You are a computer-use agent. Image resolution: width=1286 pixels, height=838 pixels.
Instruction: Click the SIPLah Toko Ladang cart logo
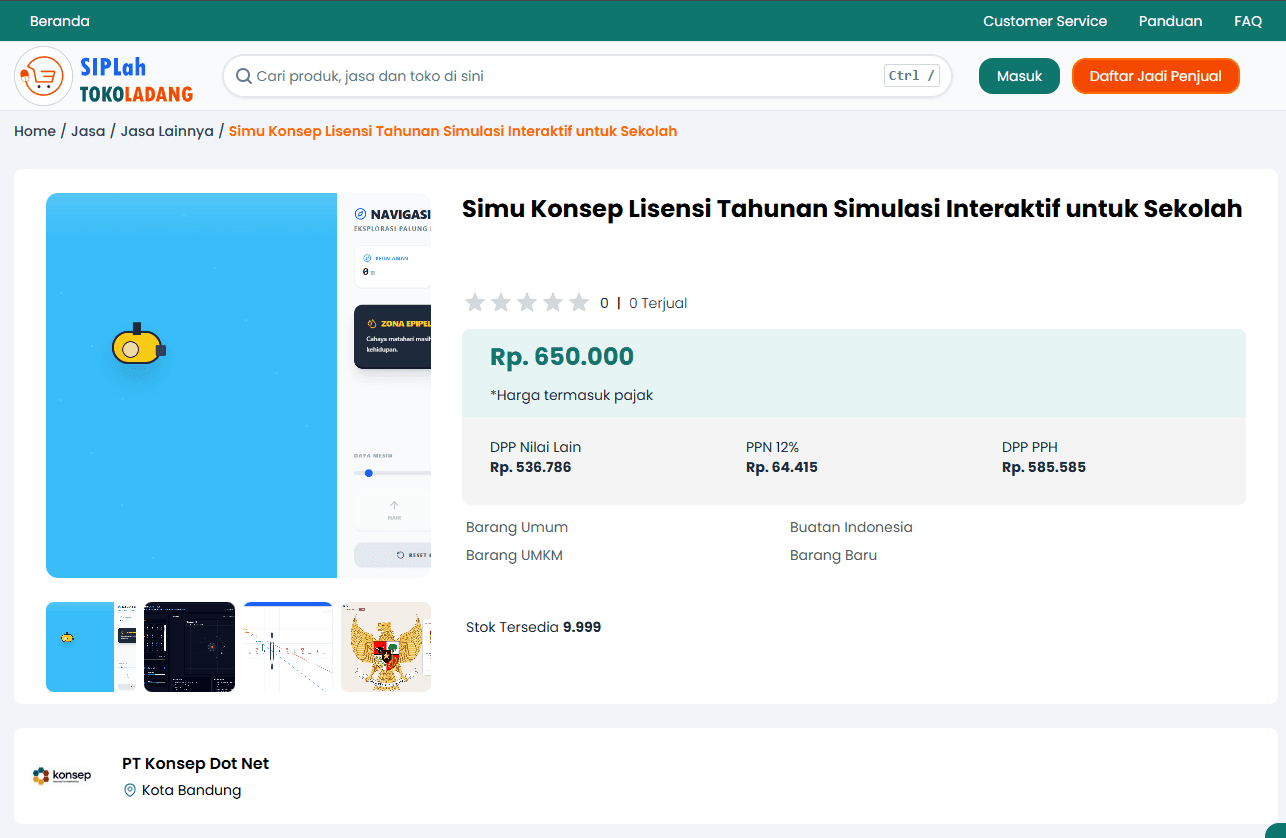(x=42, y=75)
